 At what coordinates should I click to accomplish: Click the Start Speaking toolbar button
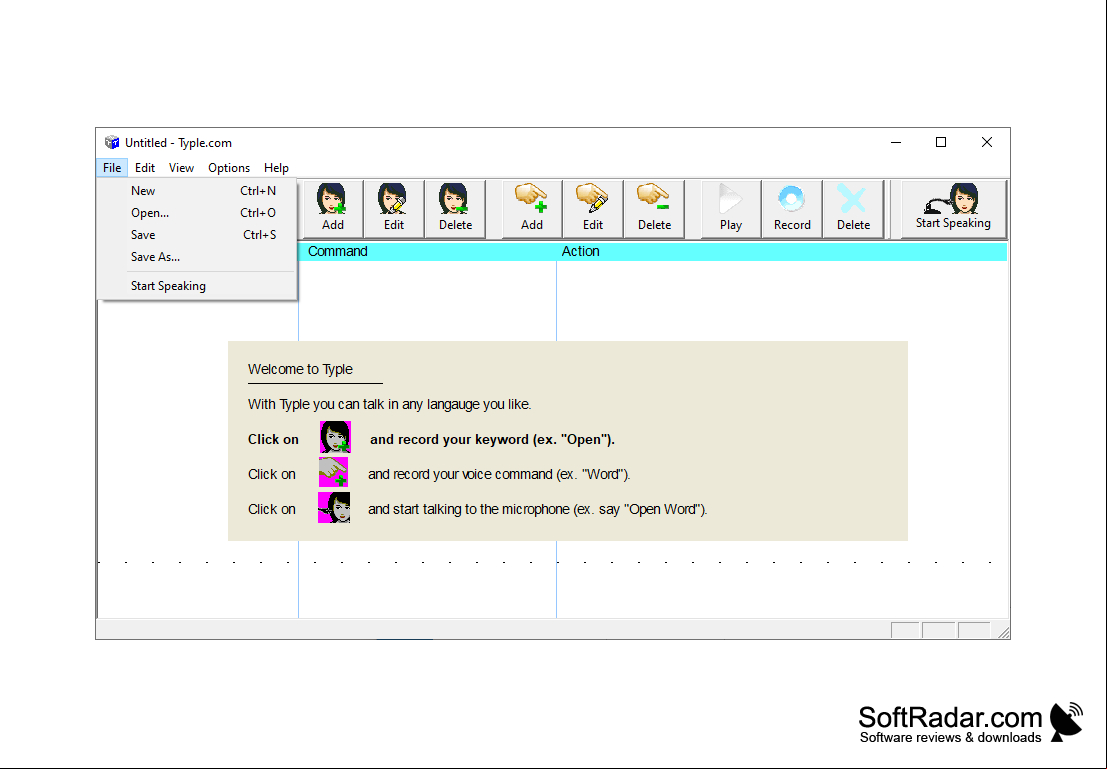953,208
